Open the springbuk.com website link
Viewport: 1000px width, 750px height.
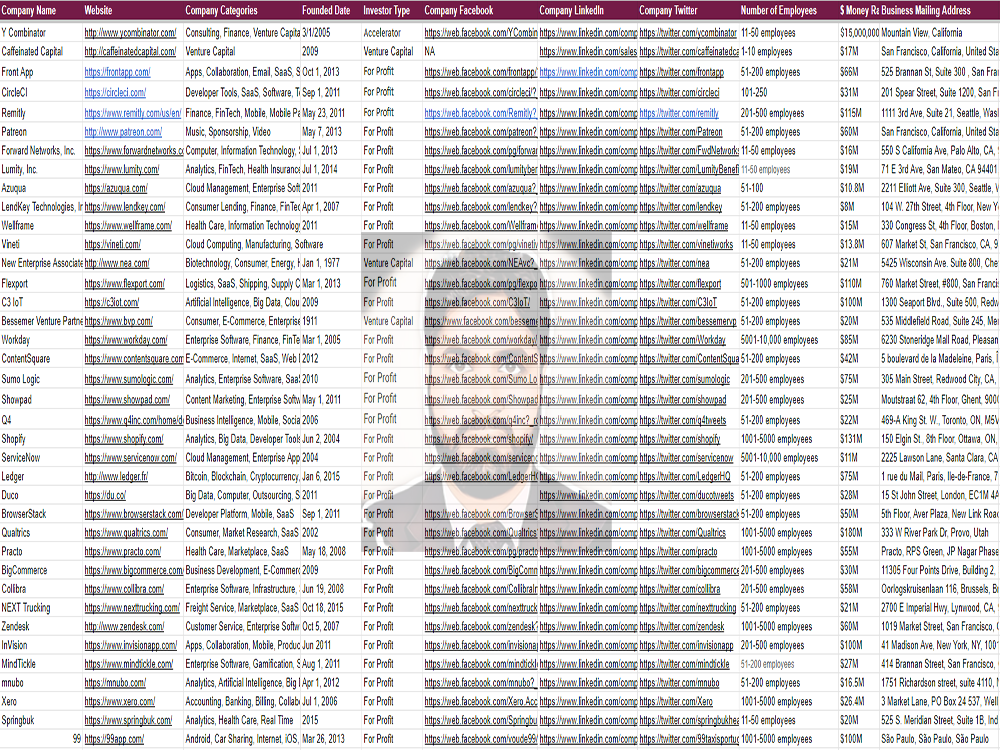click(128, 721)
